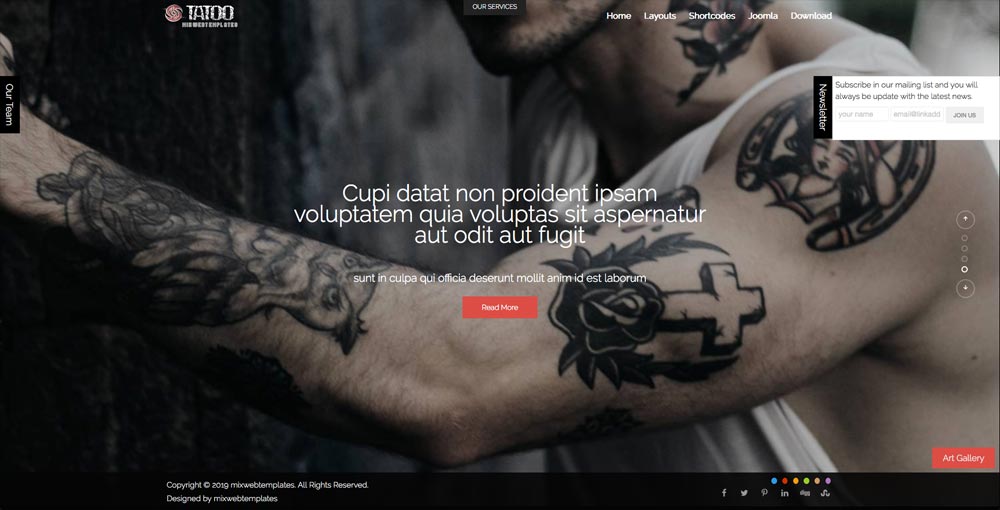The image size is (1000, 510).
Task: Choose the blue theme color dot
Action: point(774,481)
